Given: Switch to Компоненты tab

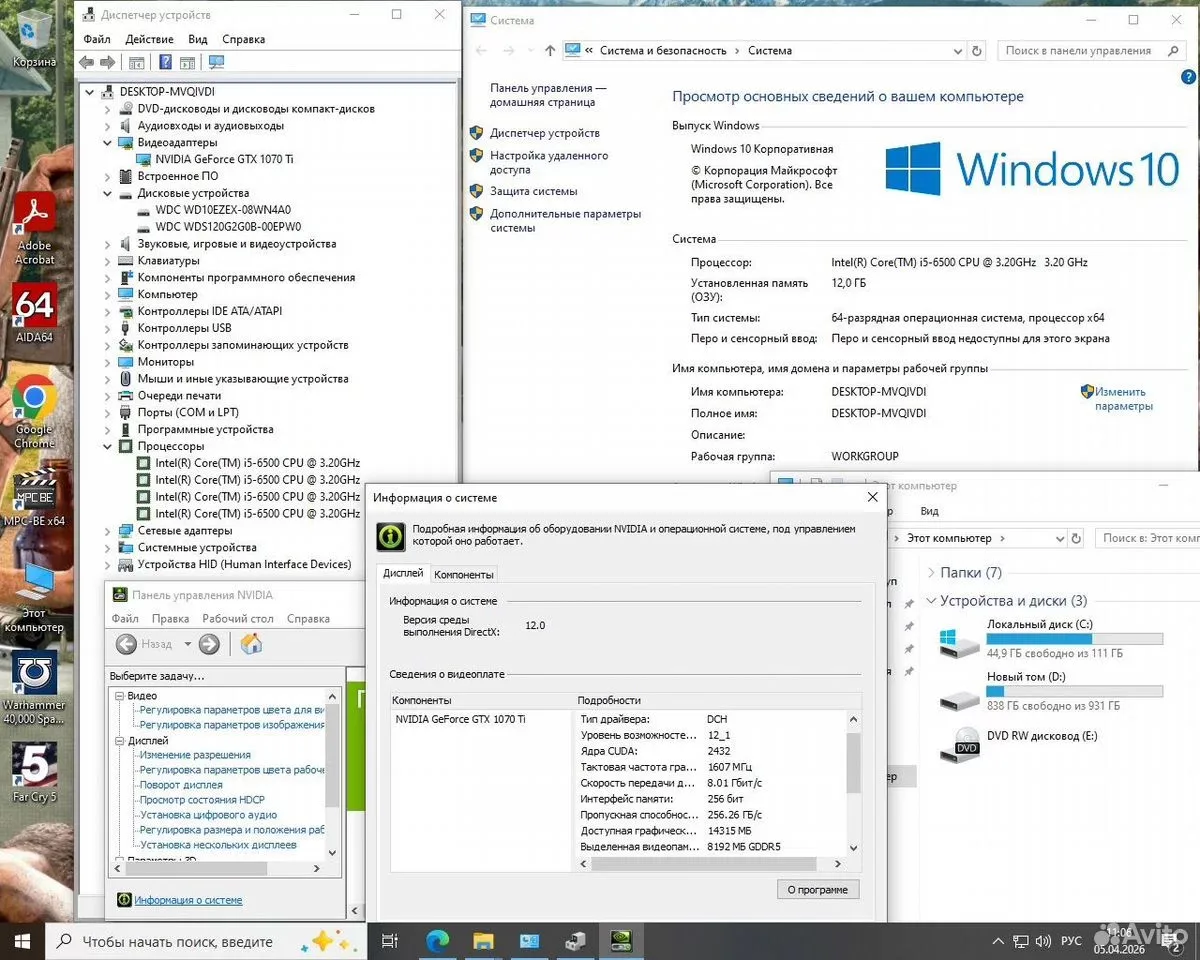Looking at the screenshot, I should [463, 574].
